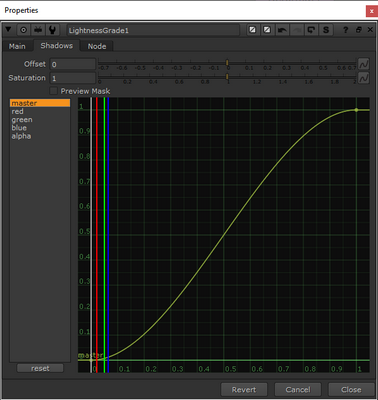Screen dimensions: 378x400
Task: Click the revert knobs icon next to S
Action: (x=311, y=30)
